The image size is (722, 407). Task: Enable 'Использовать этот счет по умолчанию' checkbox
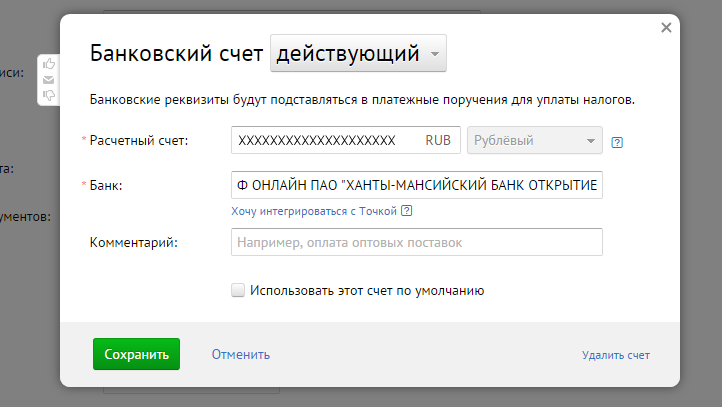coord(238,290)
